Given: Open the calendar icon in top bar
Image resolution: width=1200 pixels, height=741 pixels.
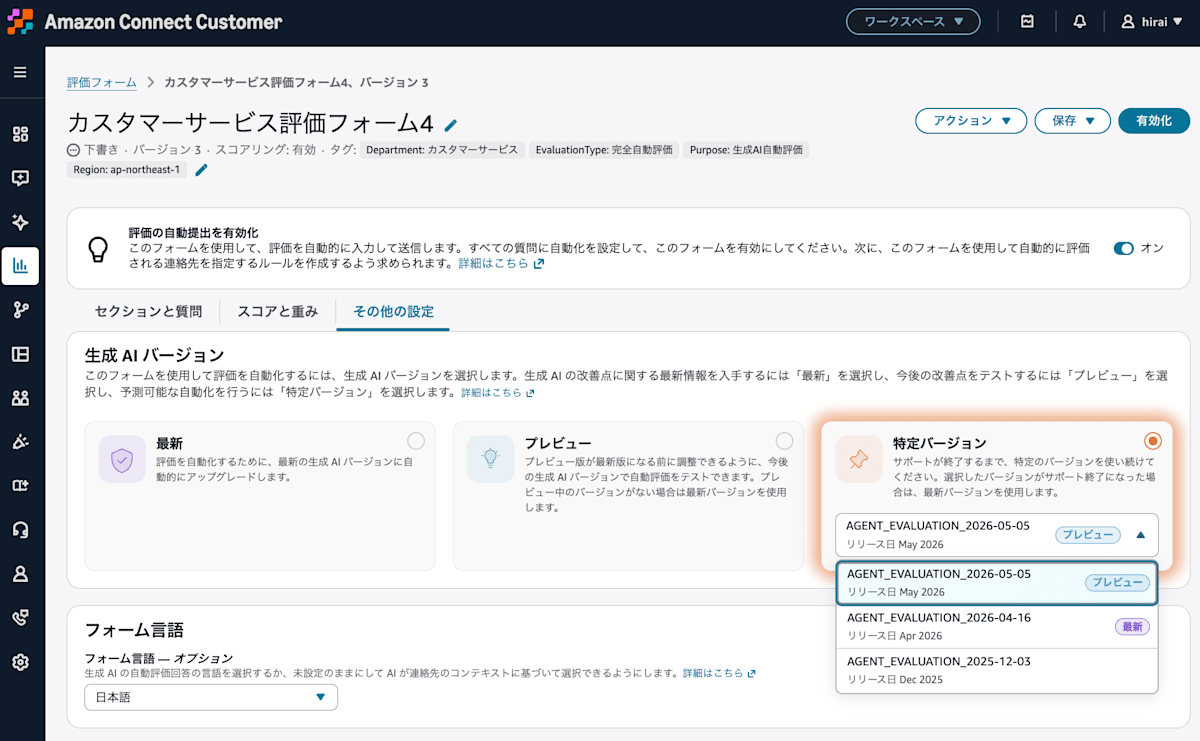Looking at the screenshot, I should pyautogui.click(x=1027, y=21).
